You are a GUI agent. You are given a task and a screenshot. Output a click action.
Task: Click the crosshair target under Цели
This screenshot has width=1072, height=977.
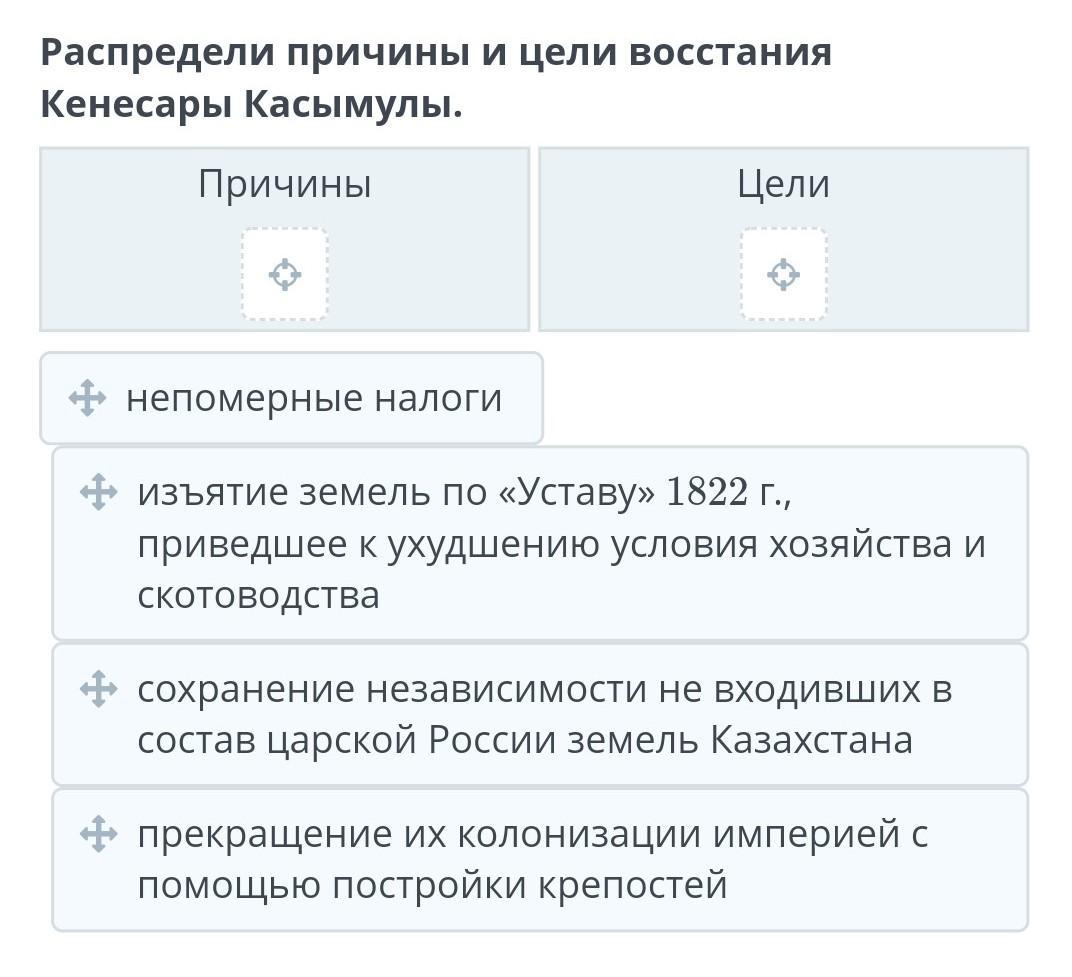pyautogui.click(x=783, y=274)
